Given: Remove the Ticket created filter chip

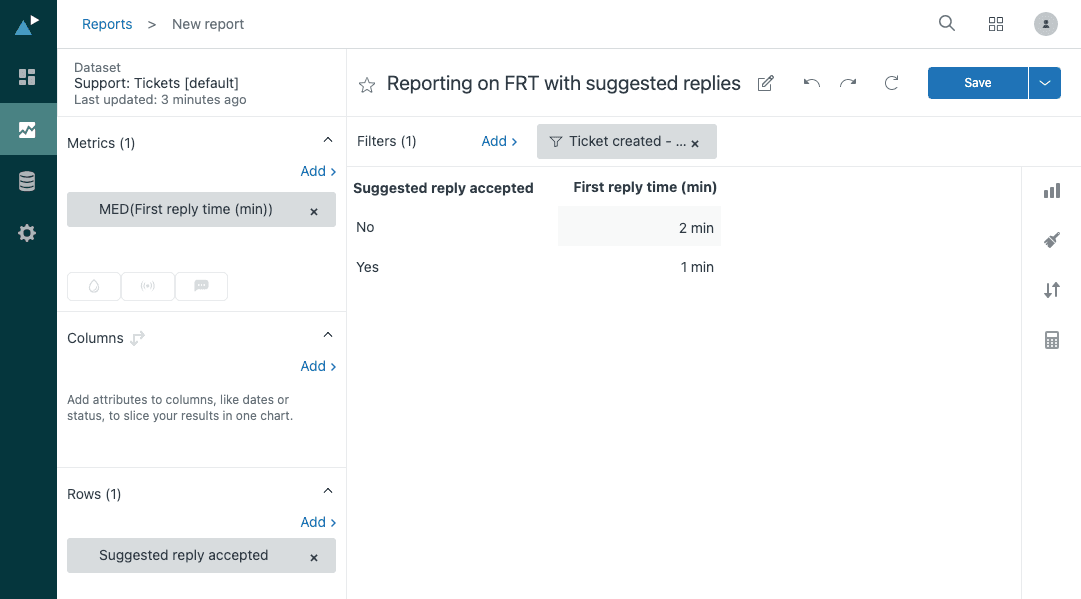Looking at the screenshot, I should (695, 143).
